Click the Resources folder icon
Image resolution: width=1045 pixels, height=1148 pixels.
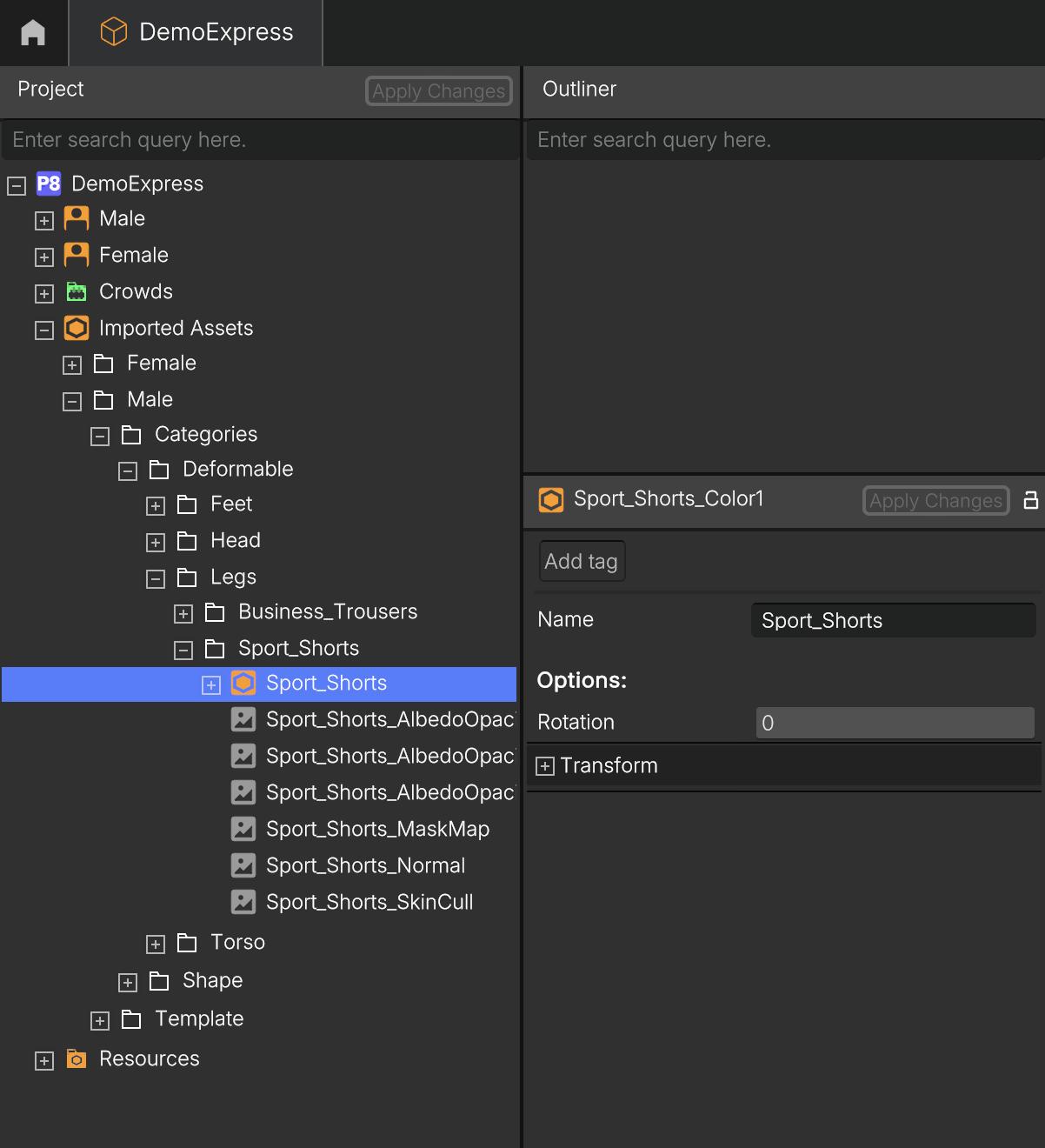pos(77,1058)
